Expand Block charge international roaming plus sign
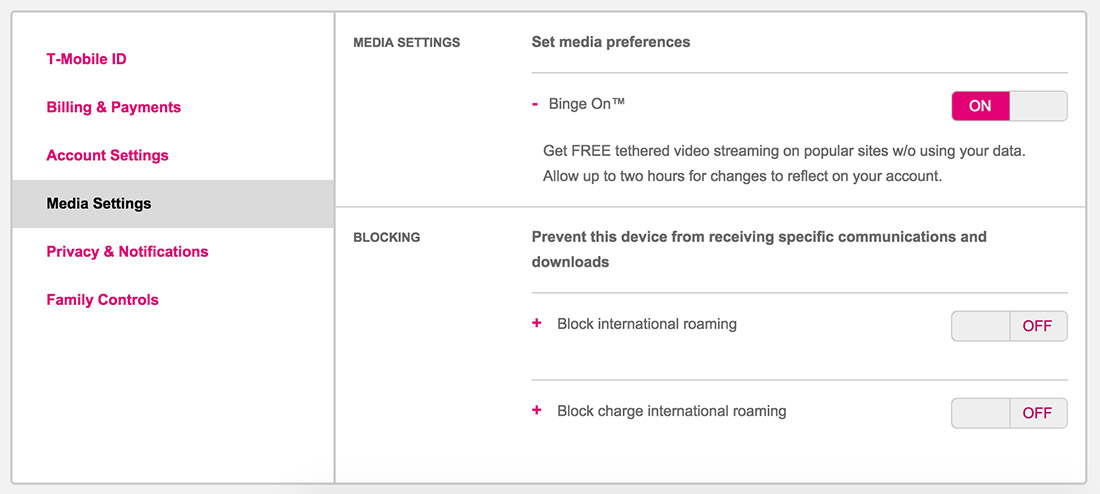The width and height of the screenshot is (1100, 494). 537,410
